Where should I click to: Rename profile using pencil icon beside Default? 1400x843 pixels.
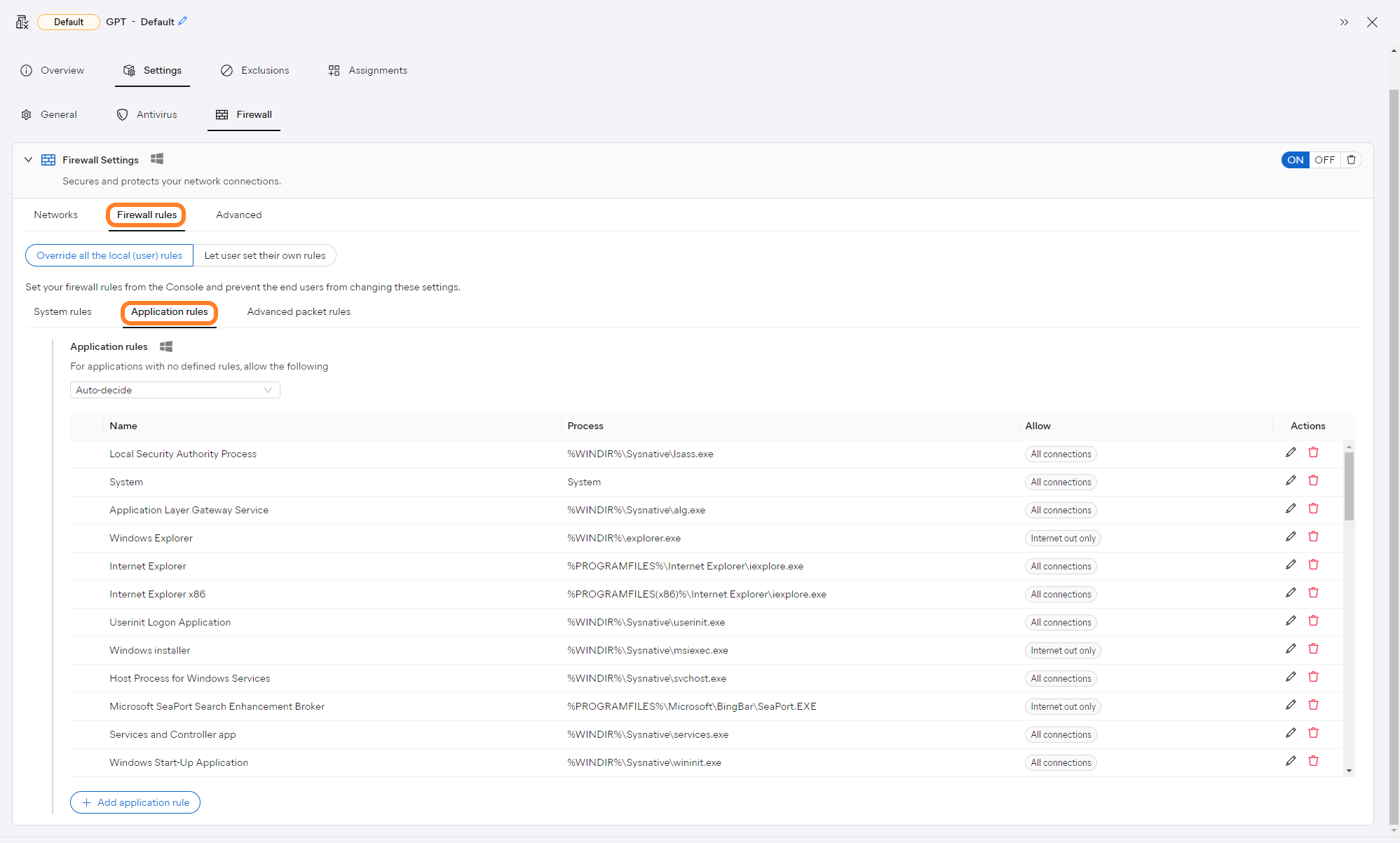pos(183,21)
